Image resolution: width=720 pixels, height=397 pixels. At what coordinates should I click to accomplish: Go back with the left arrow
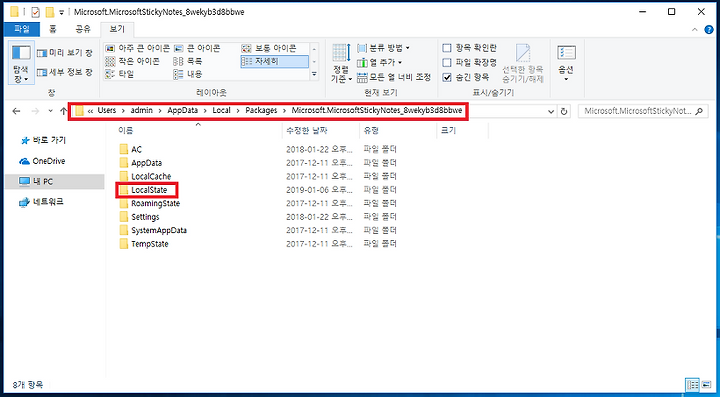(x=16, y=111)
